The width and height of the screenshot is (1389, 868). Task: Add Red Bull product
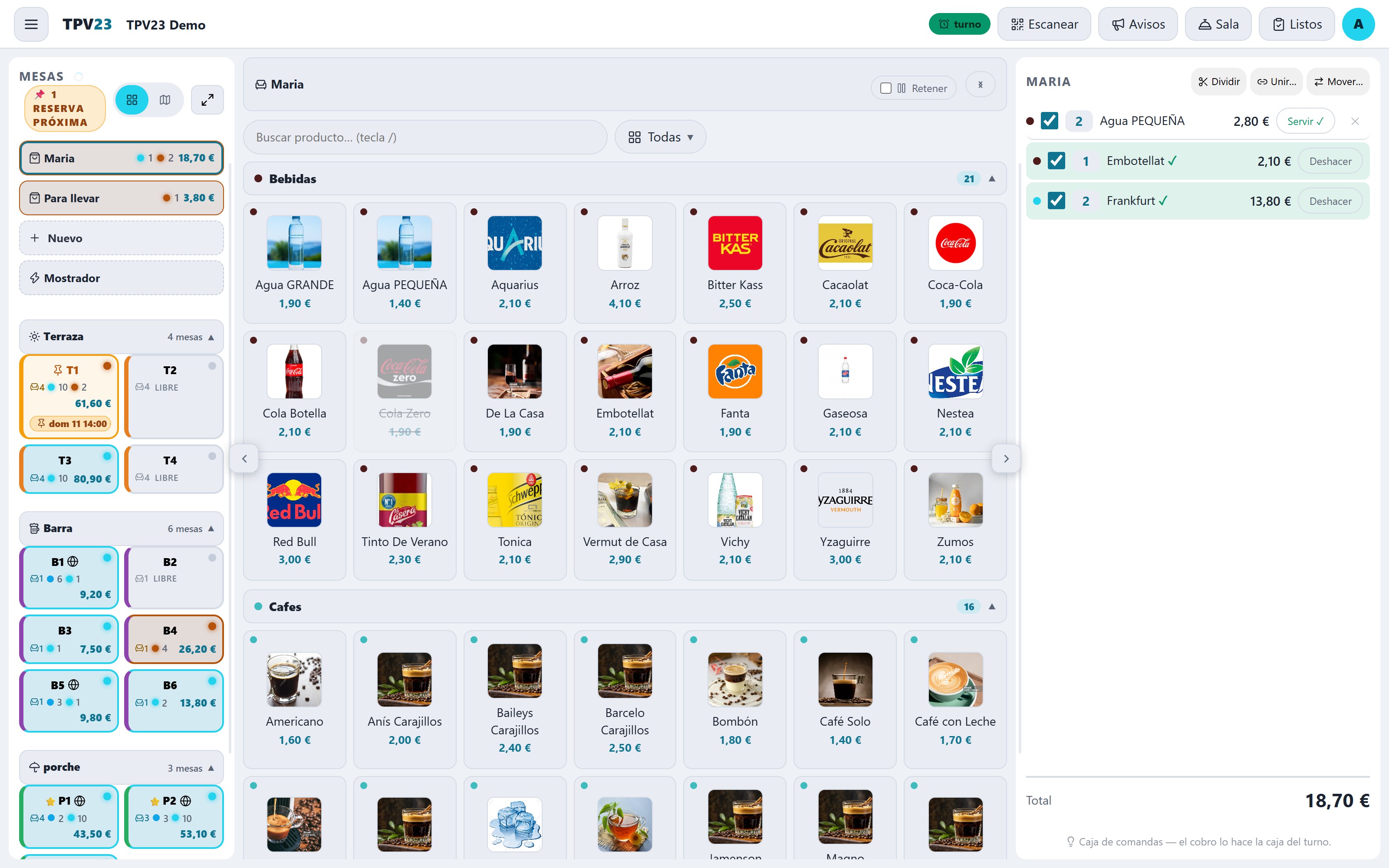point(294,519)
